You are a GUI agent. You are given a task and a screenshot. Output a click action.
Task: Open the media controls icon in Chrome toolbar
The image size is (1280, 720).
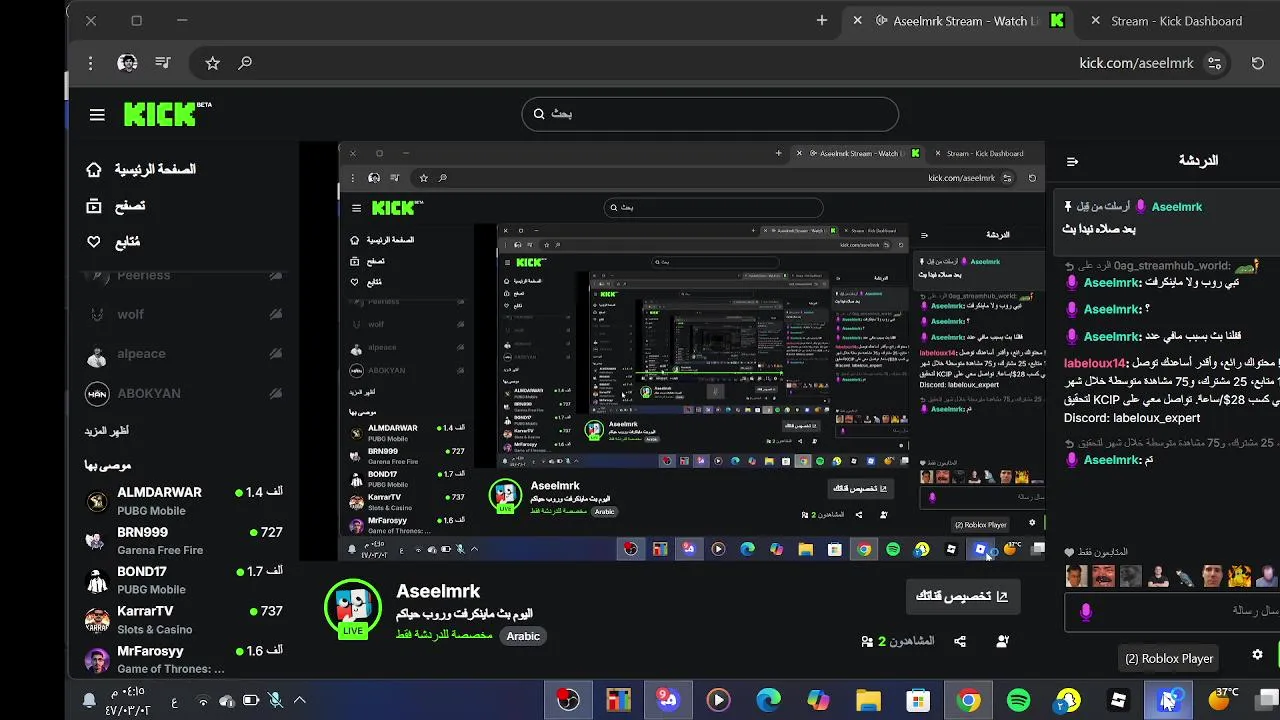(x=163, y=63)
